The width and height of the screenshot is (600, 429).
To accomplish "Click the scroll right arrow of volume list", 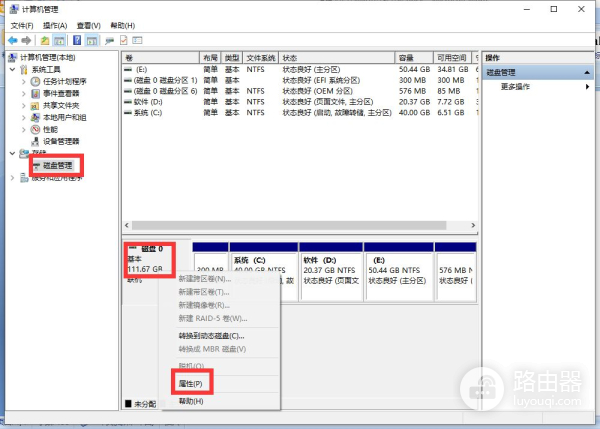I will [x=473, y=225].
